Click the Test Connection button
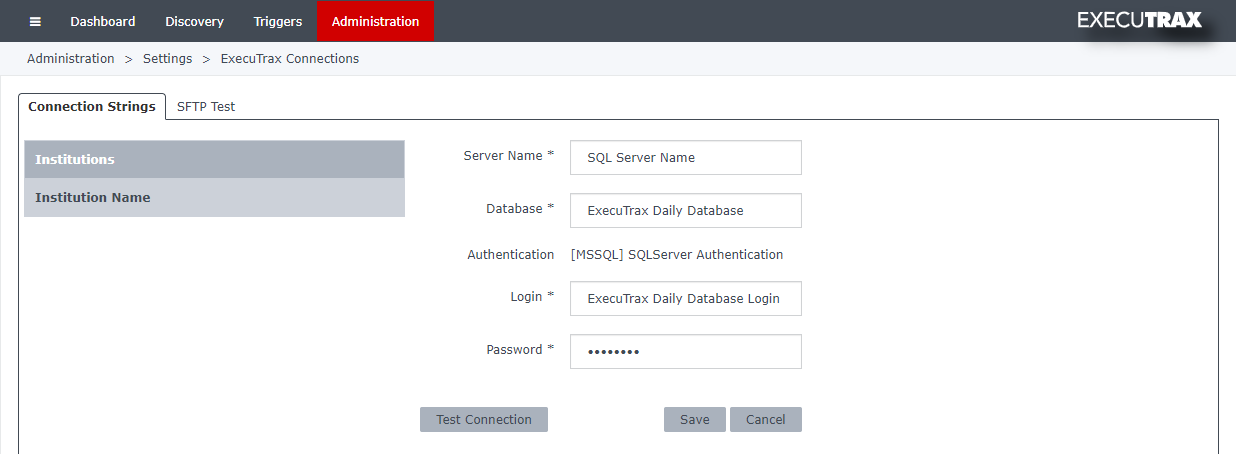Image resolution: width=1236 pixels, height=454 pixels. 484,419
